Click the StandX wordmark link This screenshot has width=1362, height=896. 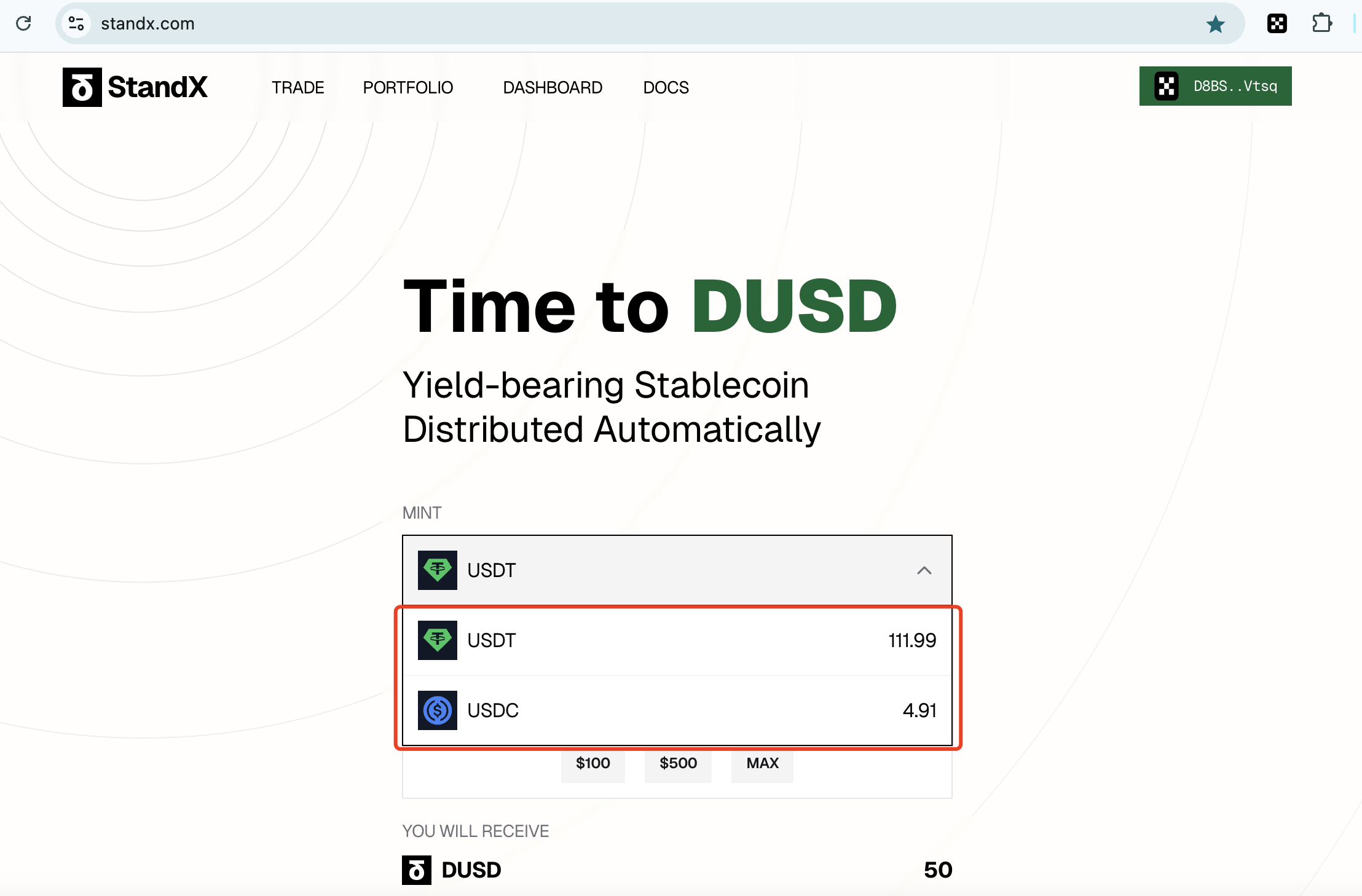tap(158, 87)
